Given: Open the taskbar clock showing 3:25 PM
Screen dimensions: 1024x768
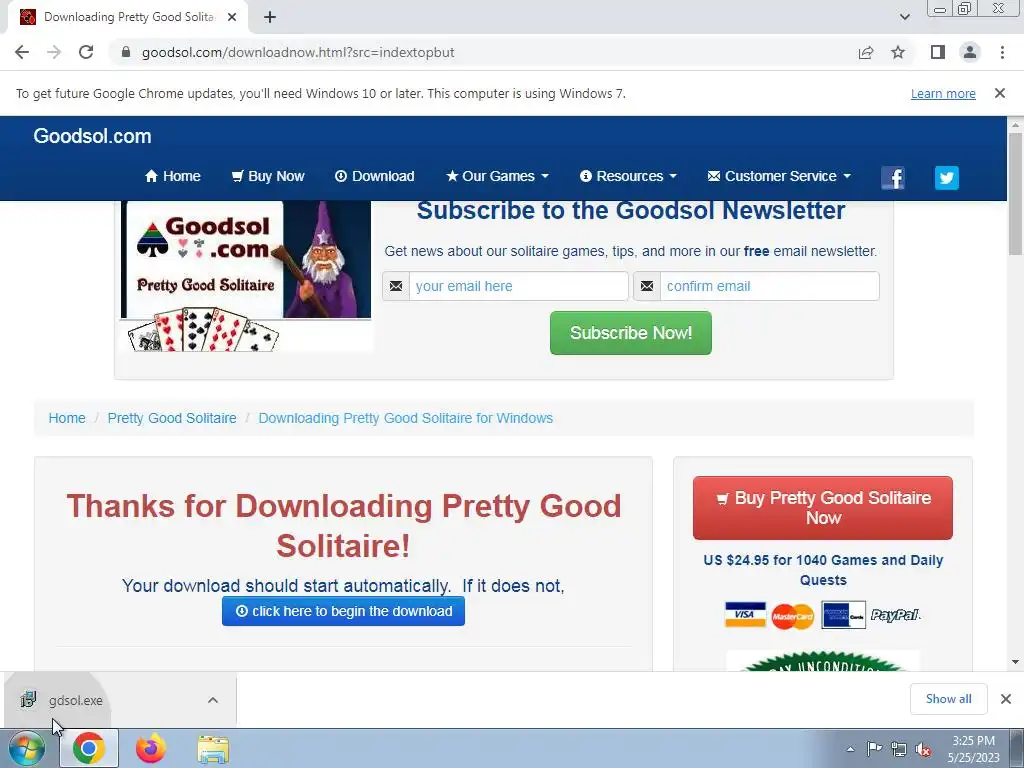Looking at the screenshot, I should (973, 749).
